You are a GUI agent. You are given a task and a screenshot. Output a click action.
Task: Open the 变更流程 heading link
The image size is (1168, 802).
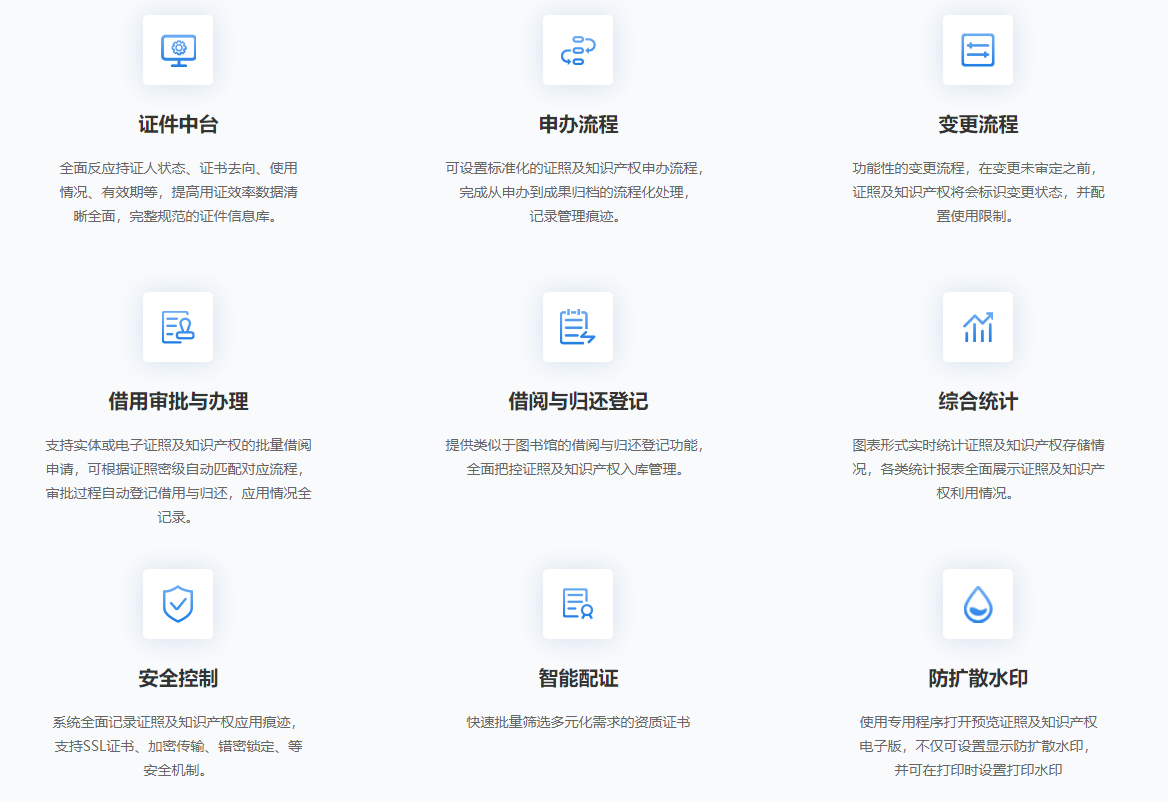click(x=978, y=125)
